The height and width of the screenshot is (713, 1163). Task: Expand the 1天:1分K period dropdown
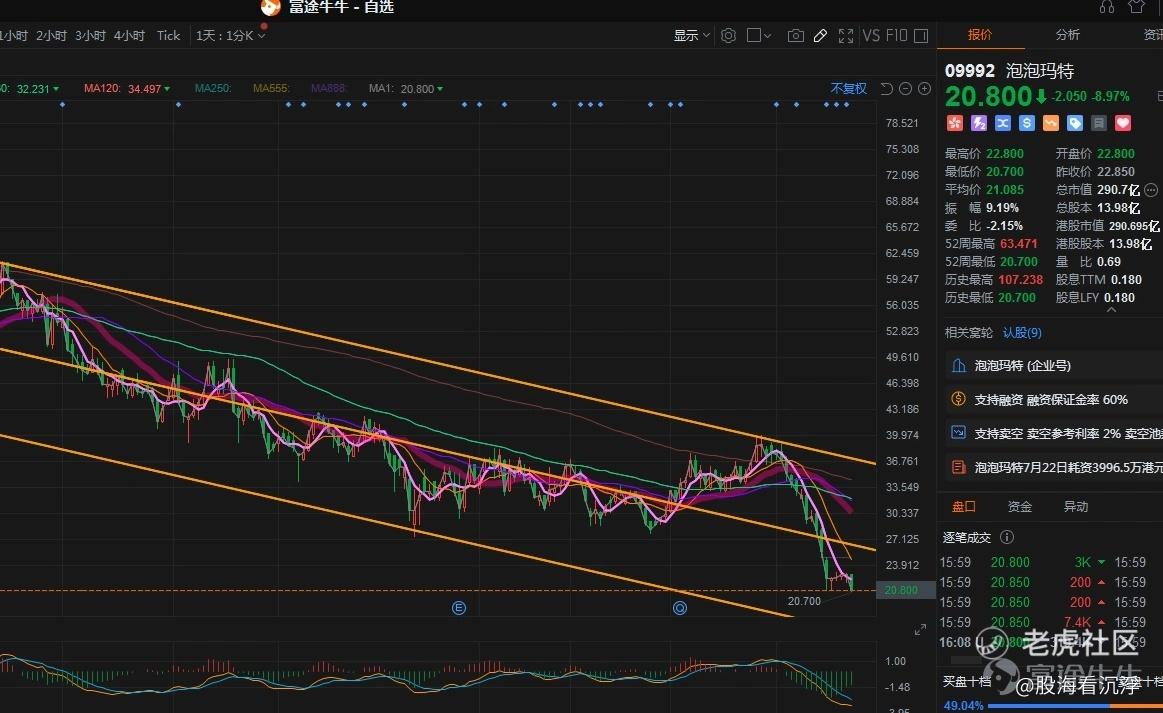tap(230, 36)
